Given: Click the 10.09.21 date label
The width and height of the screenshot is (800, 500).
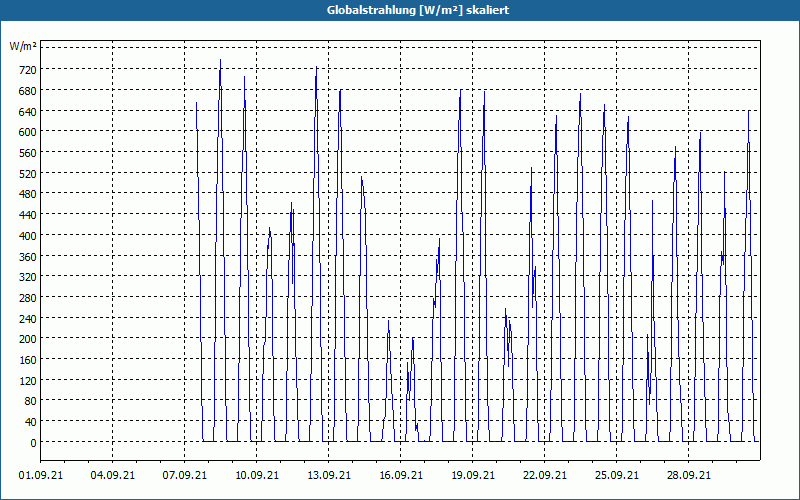Looking at the screenshot, I should coord(257,476).
